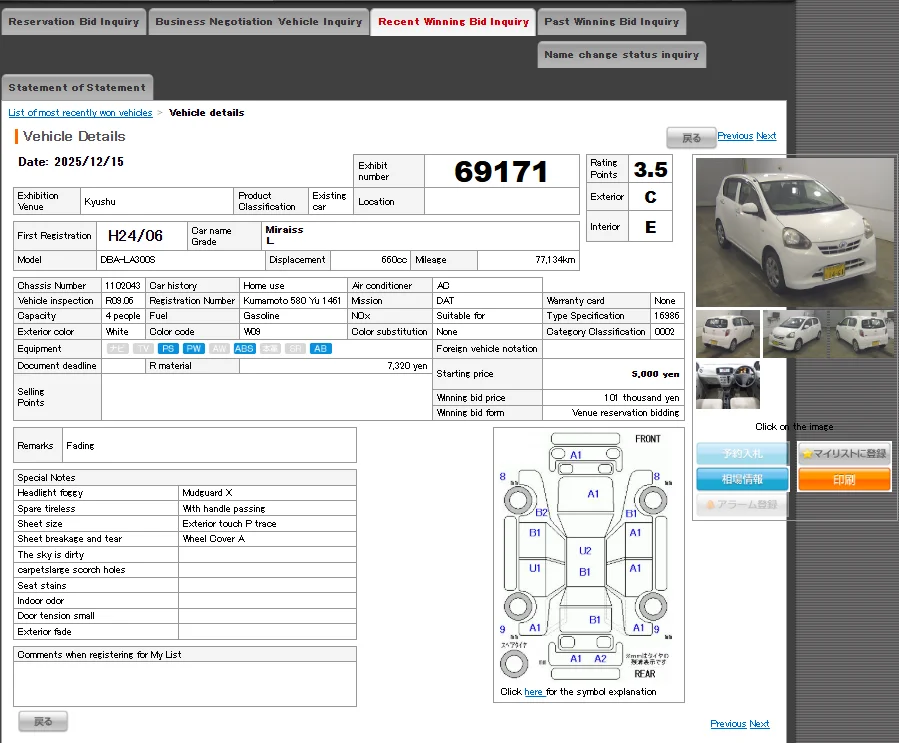Click the top 戻る back button
Viewport: 899px width, 743px height.
691,138
